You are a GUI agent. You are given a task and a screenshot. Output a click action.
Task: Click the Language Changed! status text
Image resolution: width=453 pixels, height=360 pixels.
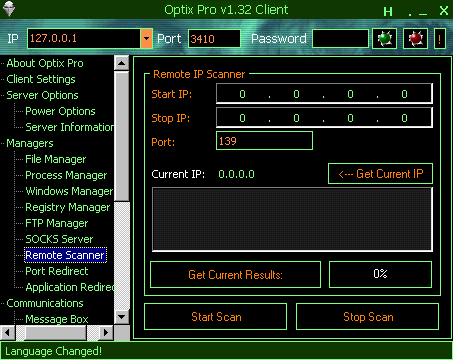tap(54, 351)
